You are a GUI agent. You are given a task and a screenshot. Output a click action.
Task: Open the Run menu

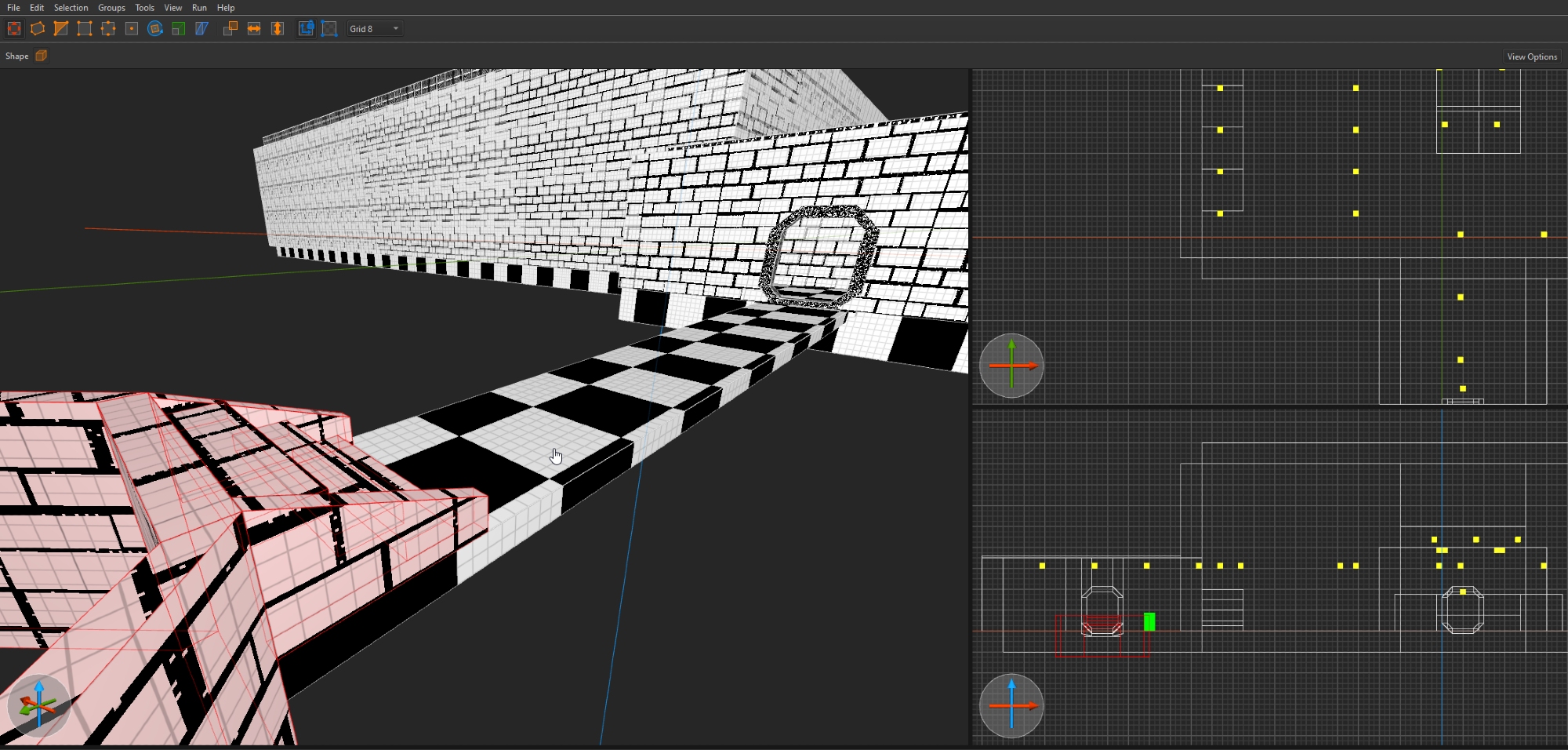[199, 8]
